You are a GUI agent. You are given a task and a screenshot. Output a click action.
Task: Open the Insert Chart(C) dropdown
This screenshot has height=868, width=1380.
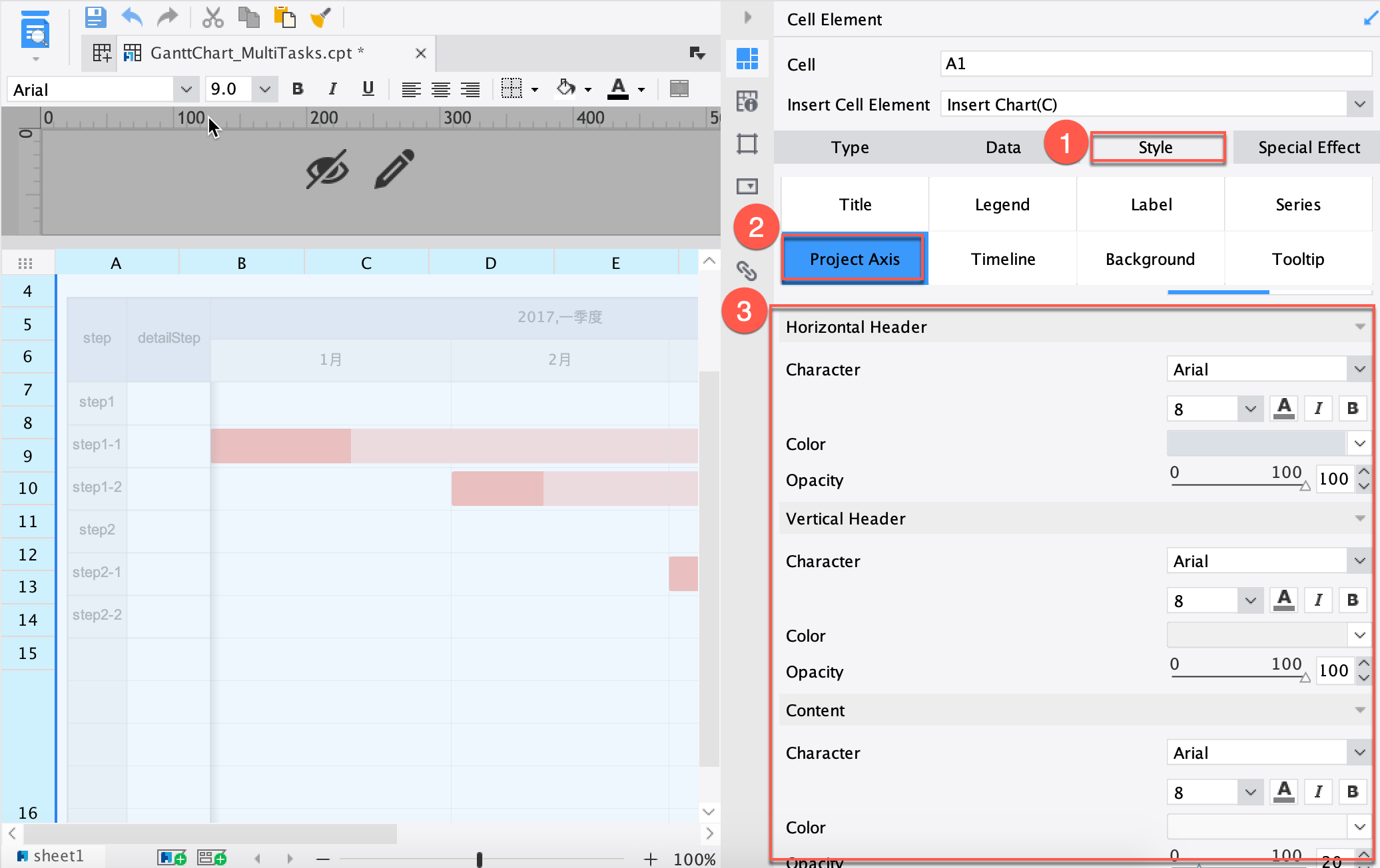(1359, 104)
